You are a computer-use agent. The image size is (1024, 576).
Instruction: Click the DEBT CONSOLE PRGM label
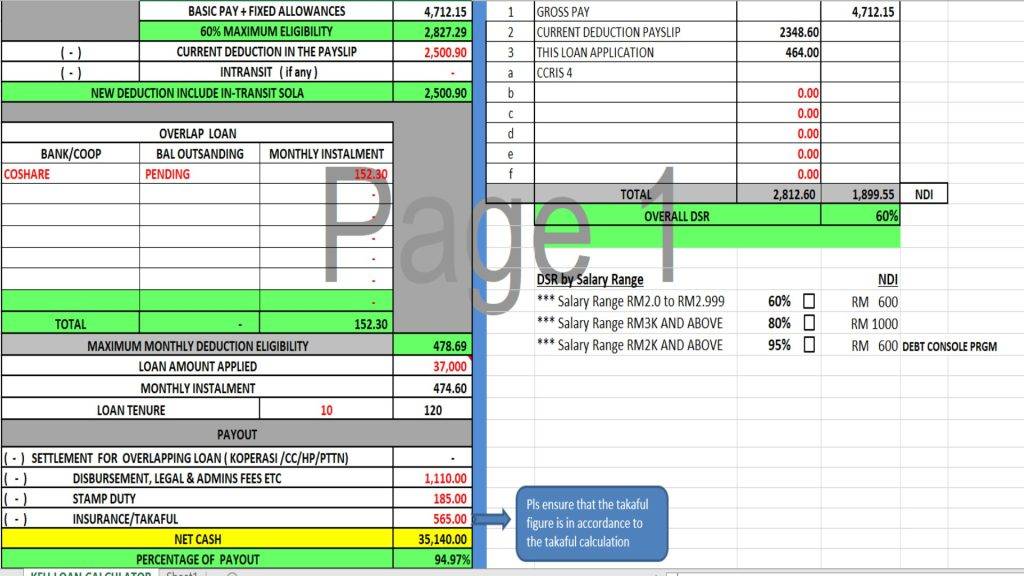(x=950, y=346)
